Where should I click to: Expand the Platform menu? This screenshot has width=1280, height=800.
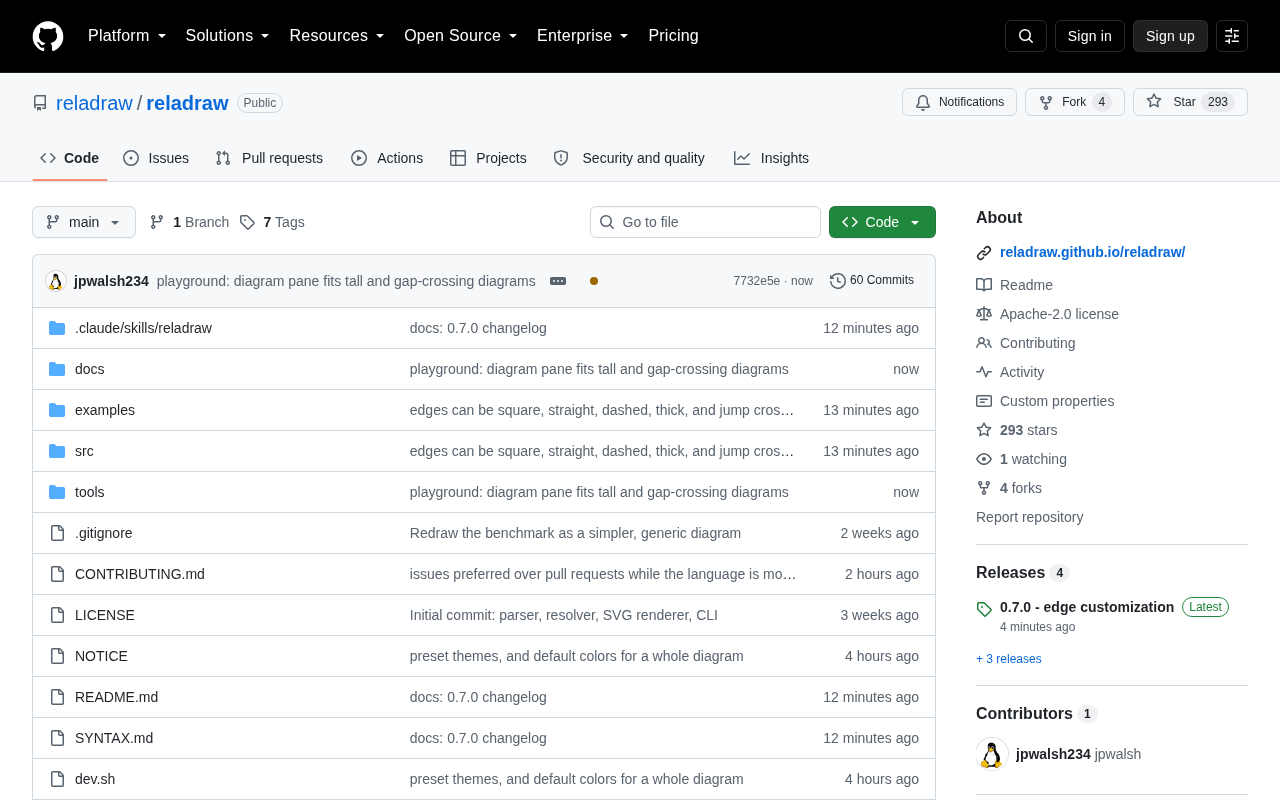coord(127,36)
